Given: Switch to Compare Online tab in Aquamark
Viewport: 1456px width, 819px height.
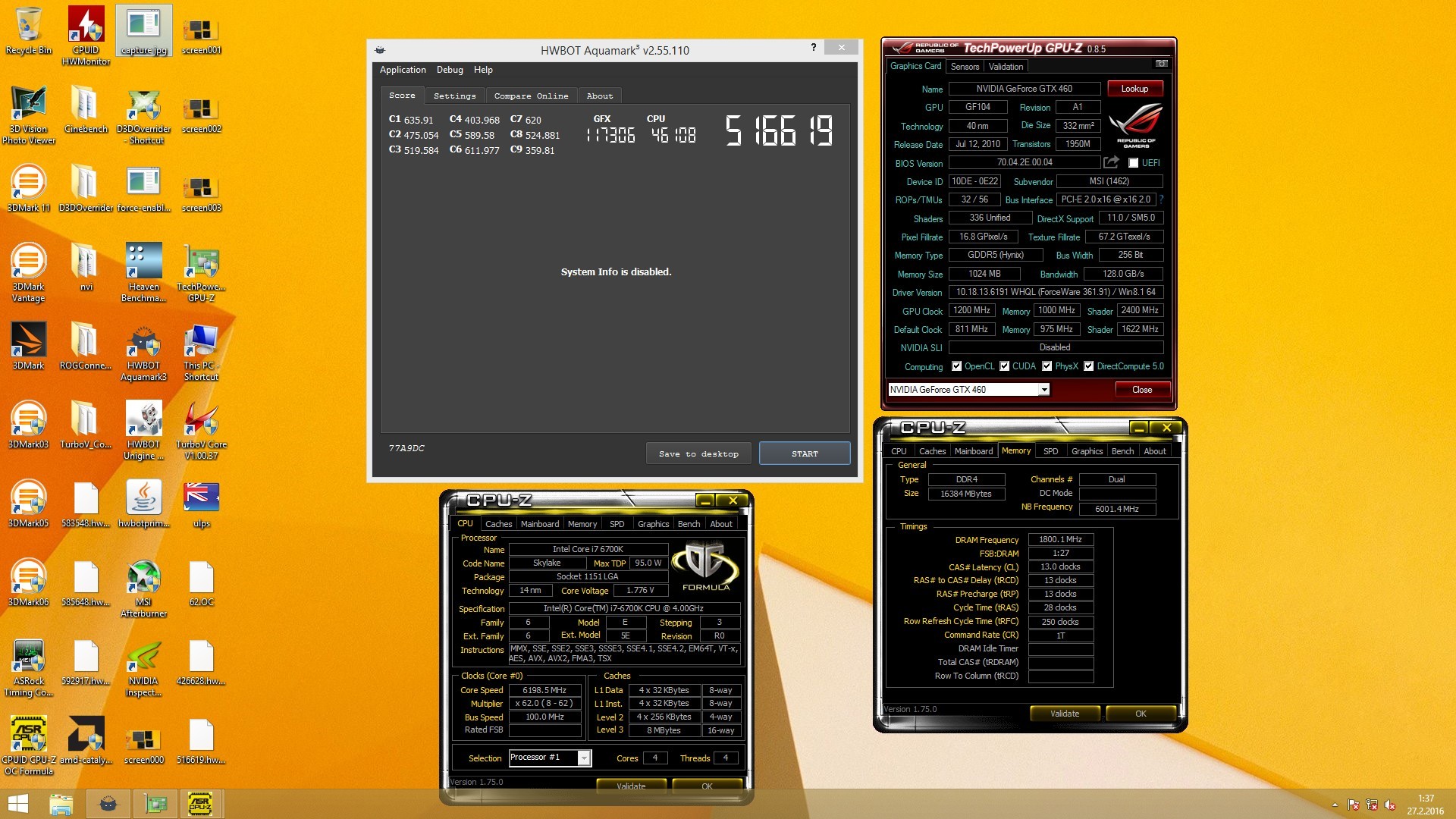Looking at the screenshot, I should [x=531, y=96].
